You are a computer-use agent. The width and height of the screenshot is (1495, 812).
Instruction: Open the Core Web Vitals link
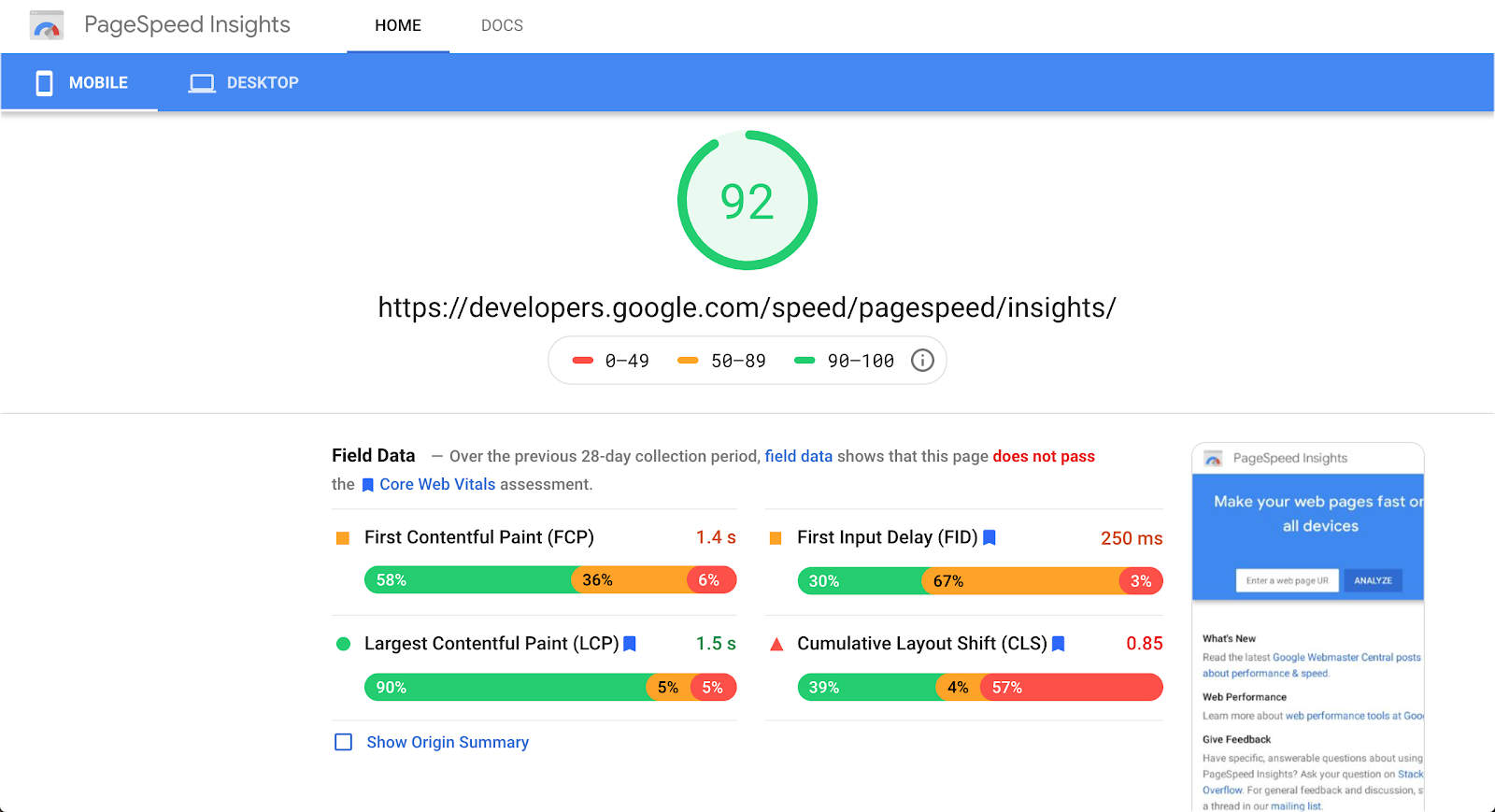(437, 484)
